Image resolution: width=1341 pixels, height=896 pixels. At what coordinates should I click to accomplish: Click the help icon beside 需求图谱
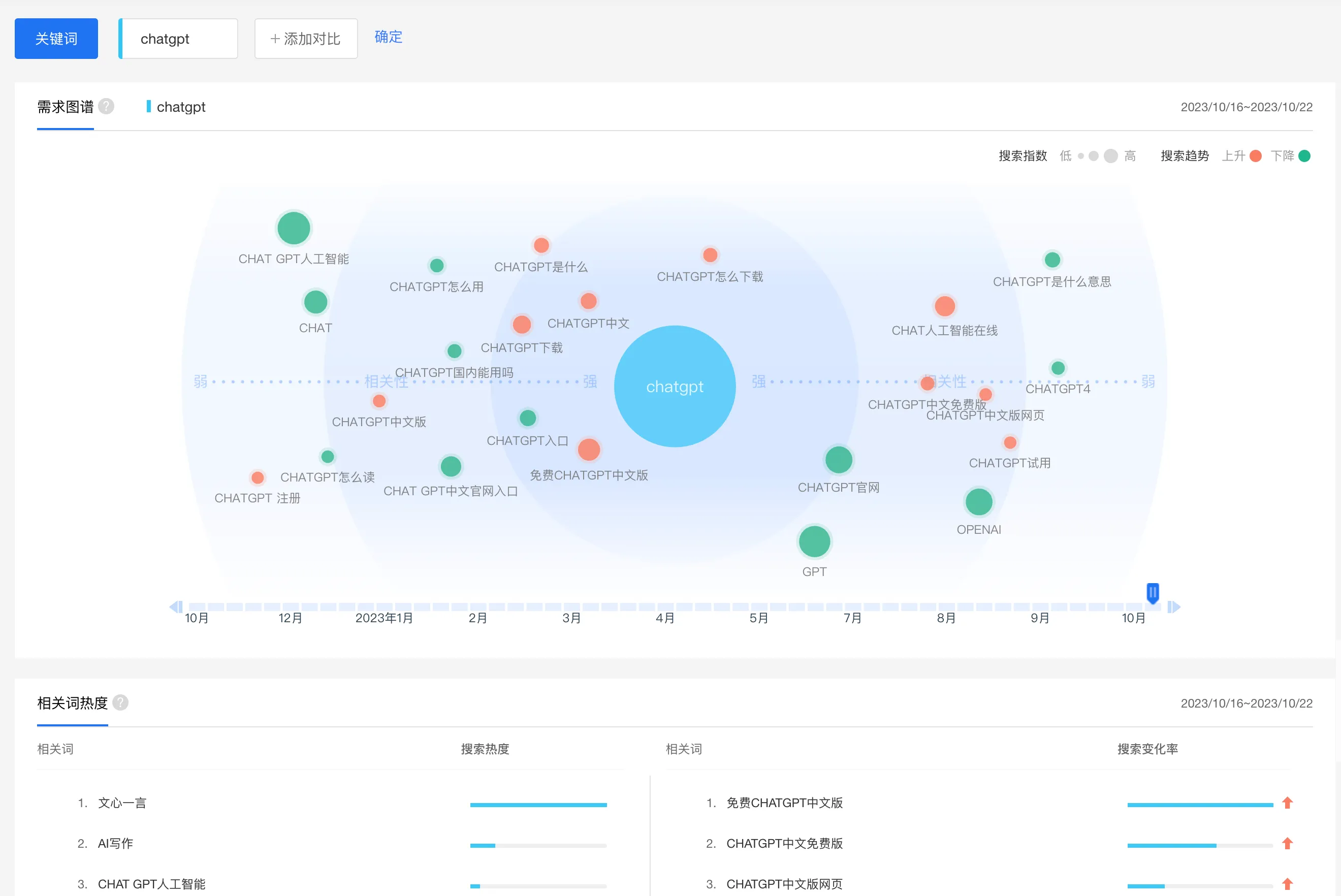coord(106,106)
